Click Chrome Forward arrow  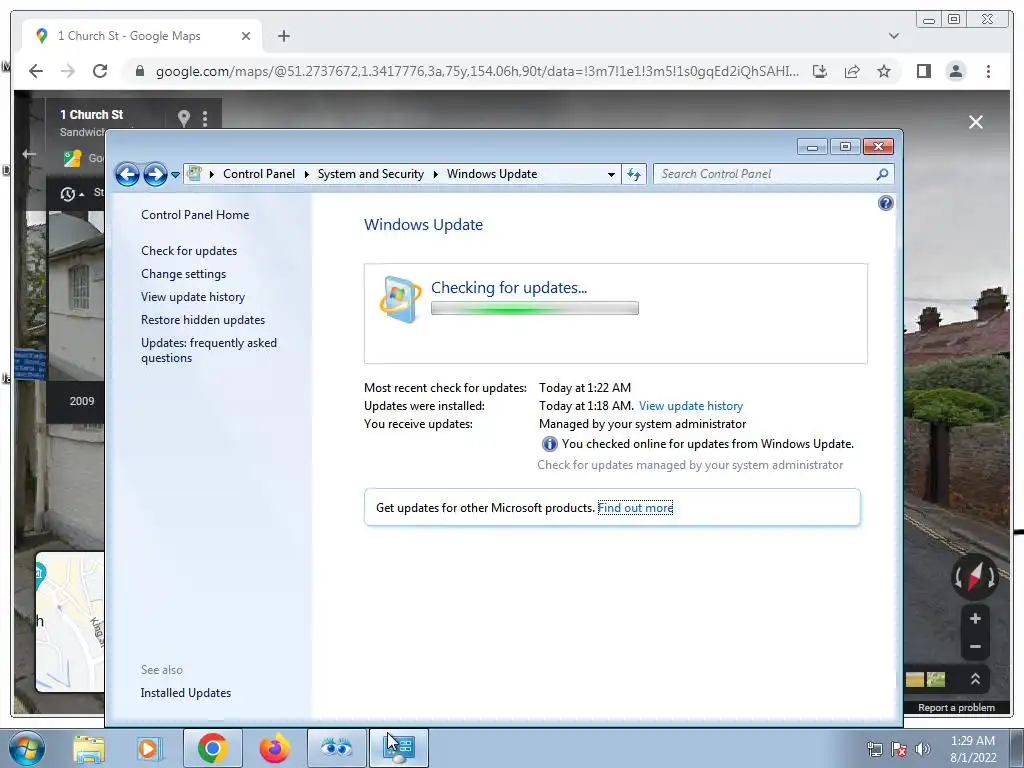tap(68, 71)
